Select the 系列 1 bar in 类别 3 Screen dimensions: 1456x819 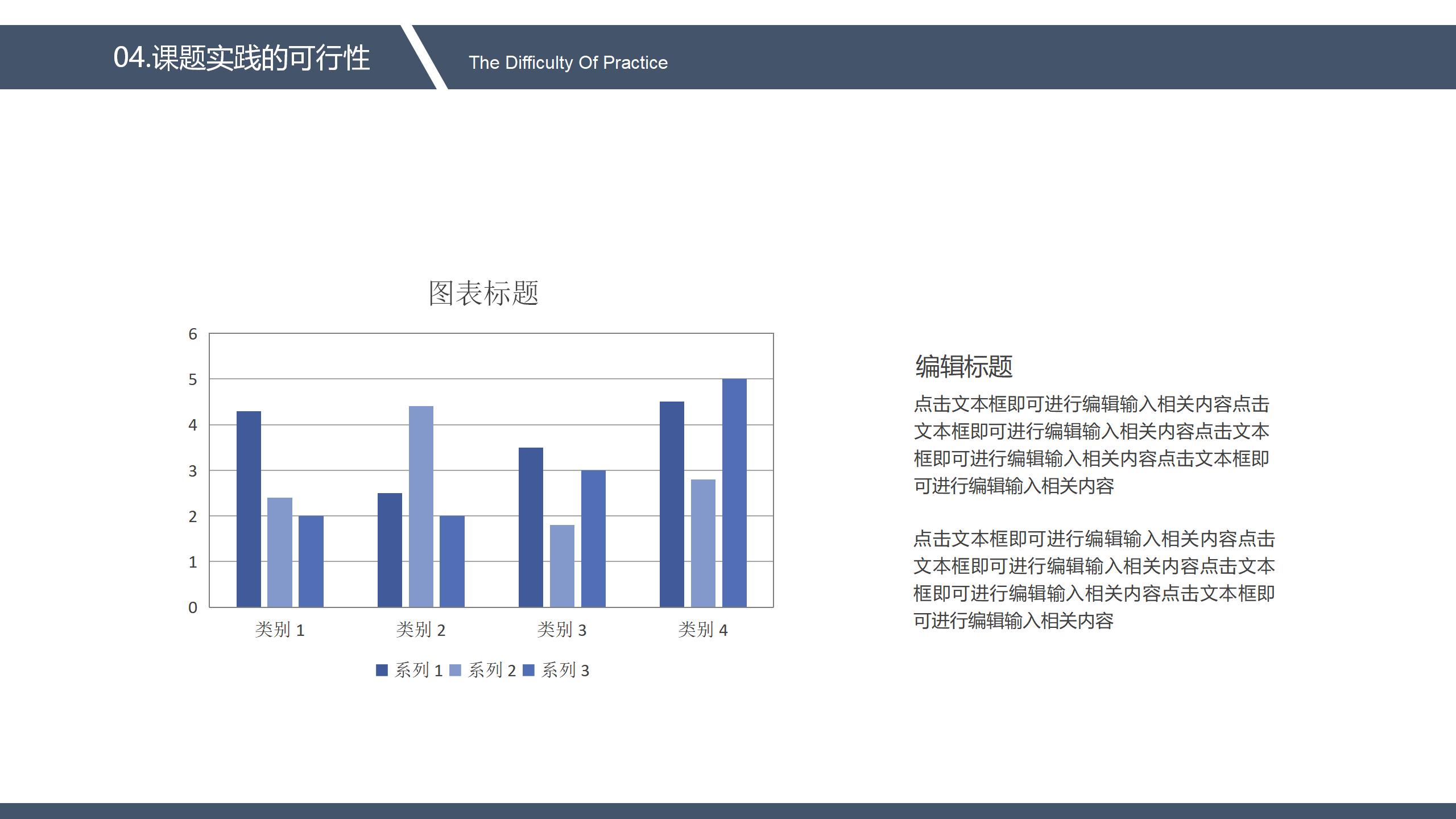point(531,527)
